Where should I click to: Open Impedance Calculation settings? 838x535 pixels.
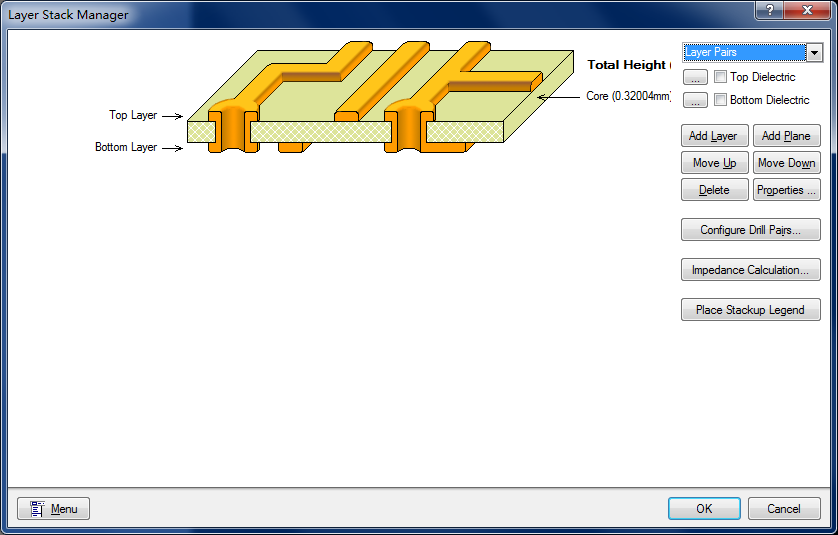(x=750, y=270)
